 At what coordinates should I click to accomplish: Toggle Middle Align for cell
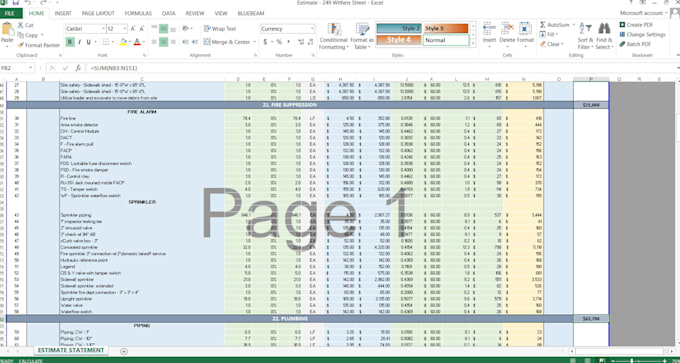(x=163, y=29)
